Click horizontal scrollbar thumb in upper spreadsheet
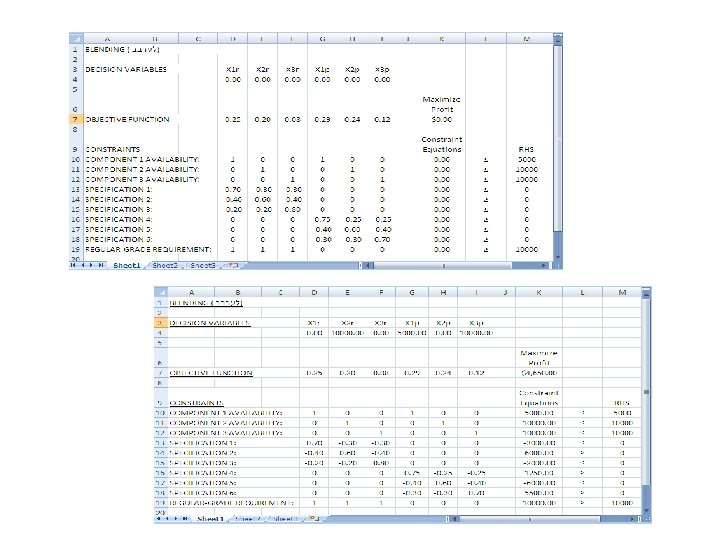The height and width of the screenshot is (540, 720). tap(443, 265)
